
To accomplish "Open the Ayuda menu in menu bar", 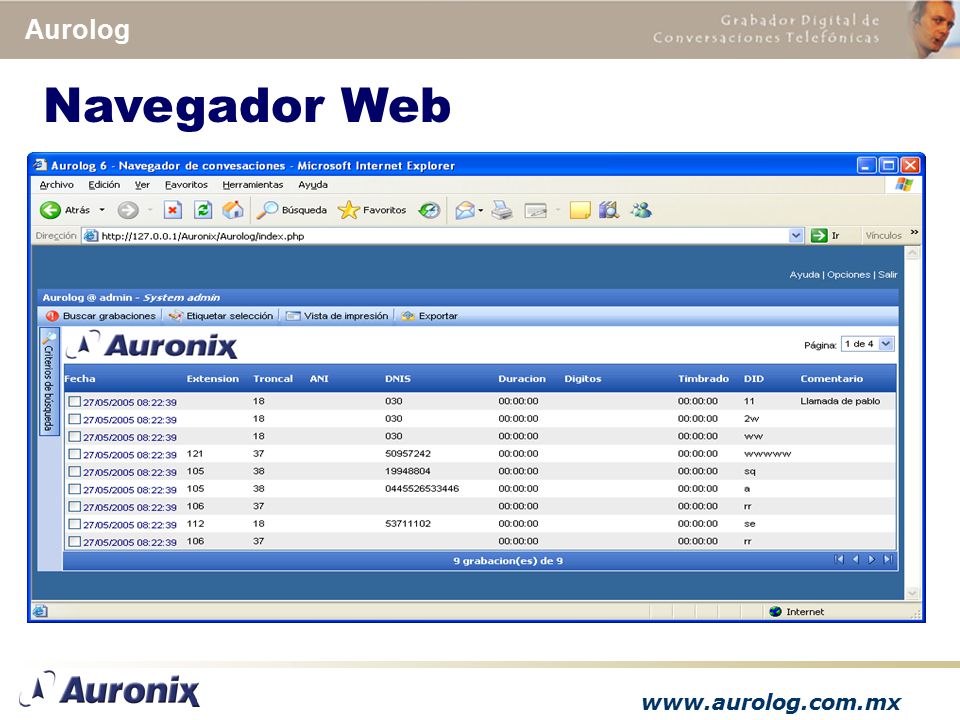I will pos(313,185).
